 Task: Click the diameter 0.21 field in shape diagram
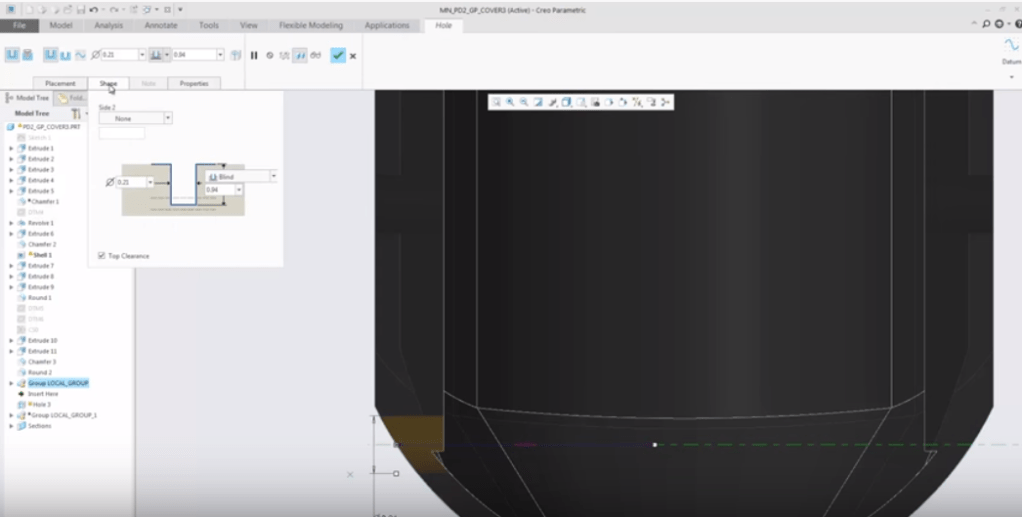coord(130,182)
